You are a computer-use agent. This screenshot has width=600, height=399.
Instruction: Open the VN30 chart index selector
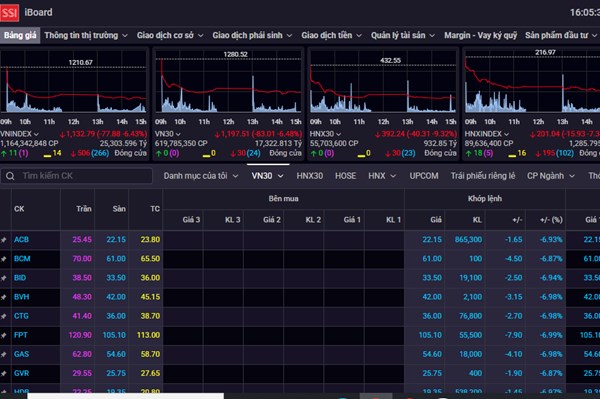pyautogui.click(x=168, y=134)
